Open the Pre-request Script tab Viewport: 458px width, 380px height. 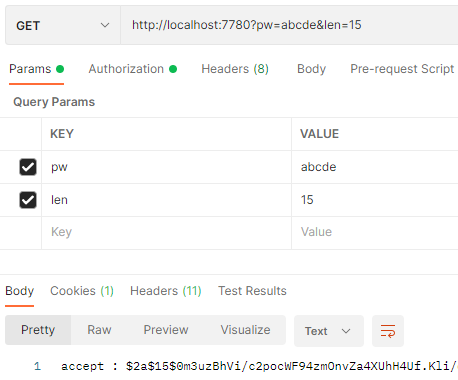coord(402,69)
